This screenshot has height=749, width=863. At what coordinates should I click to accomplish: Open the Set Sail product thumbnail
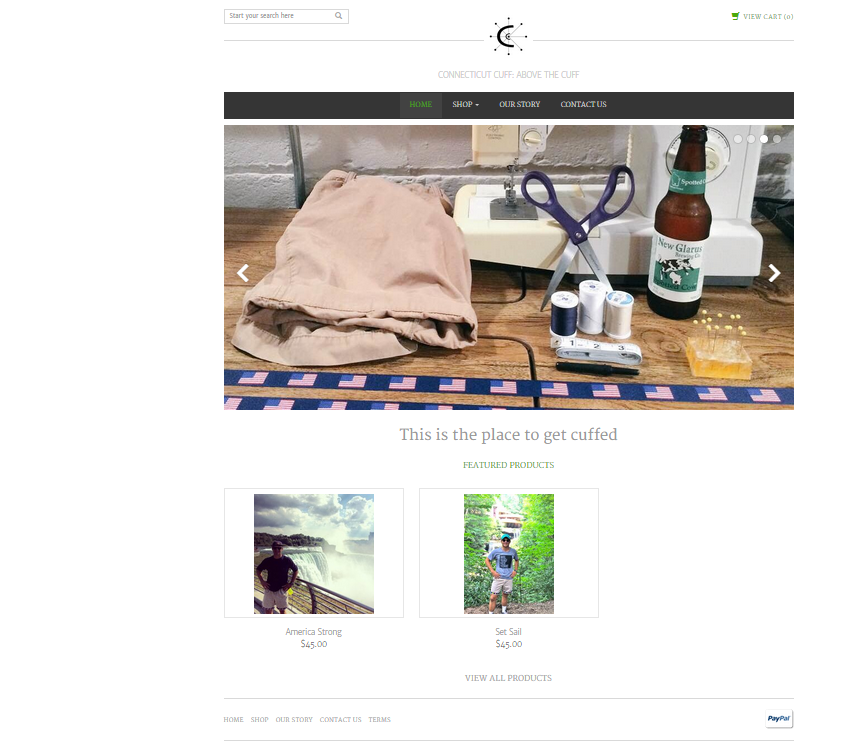tap(509, 554)
